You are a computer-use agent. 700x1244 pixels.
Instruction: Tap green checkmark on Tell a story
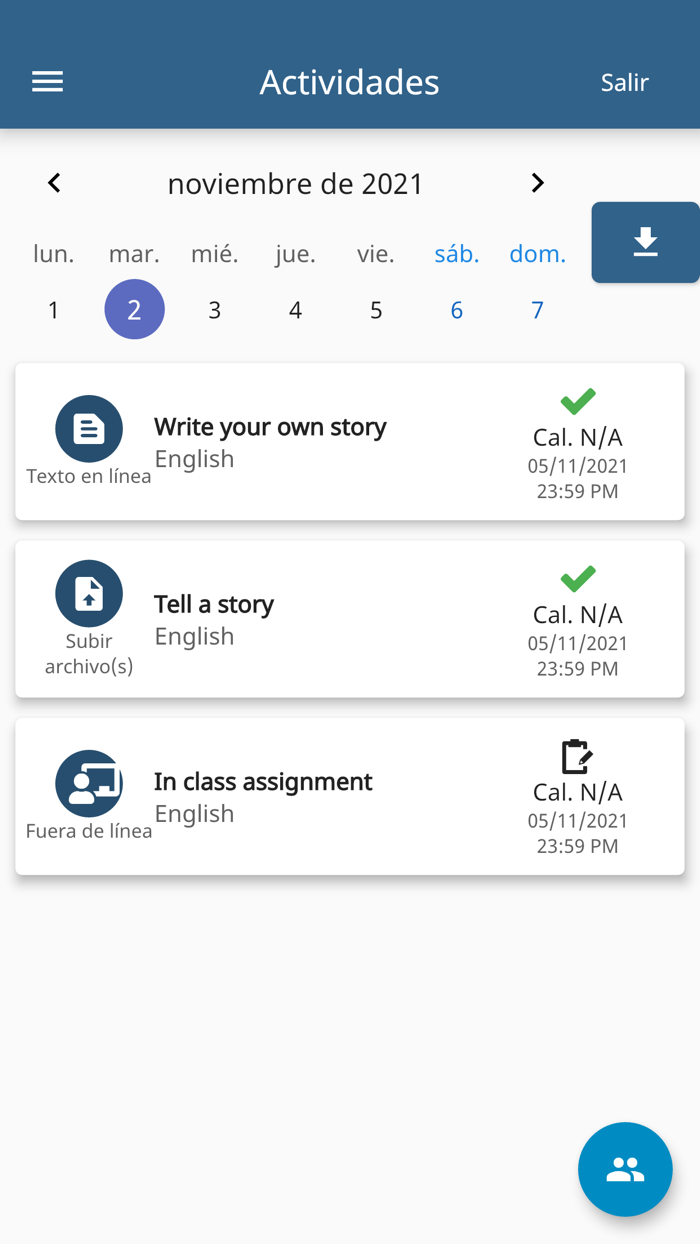578,578
